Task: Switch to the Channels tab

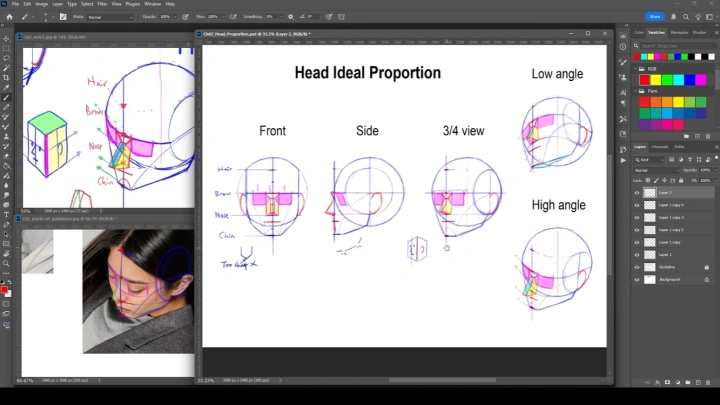Action: tap(660, 147)
